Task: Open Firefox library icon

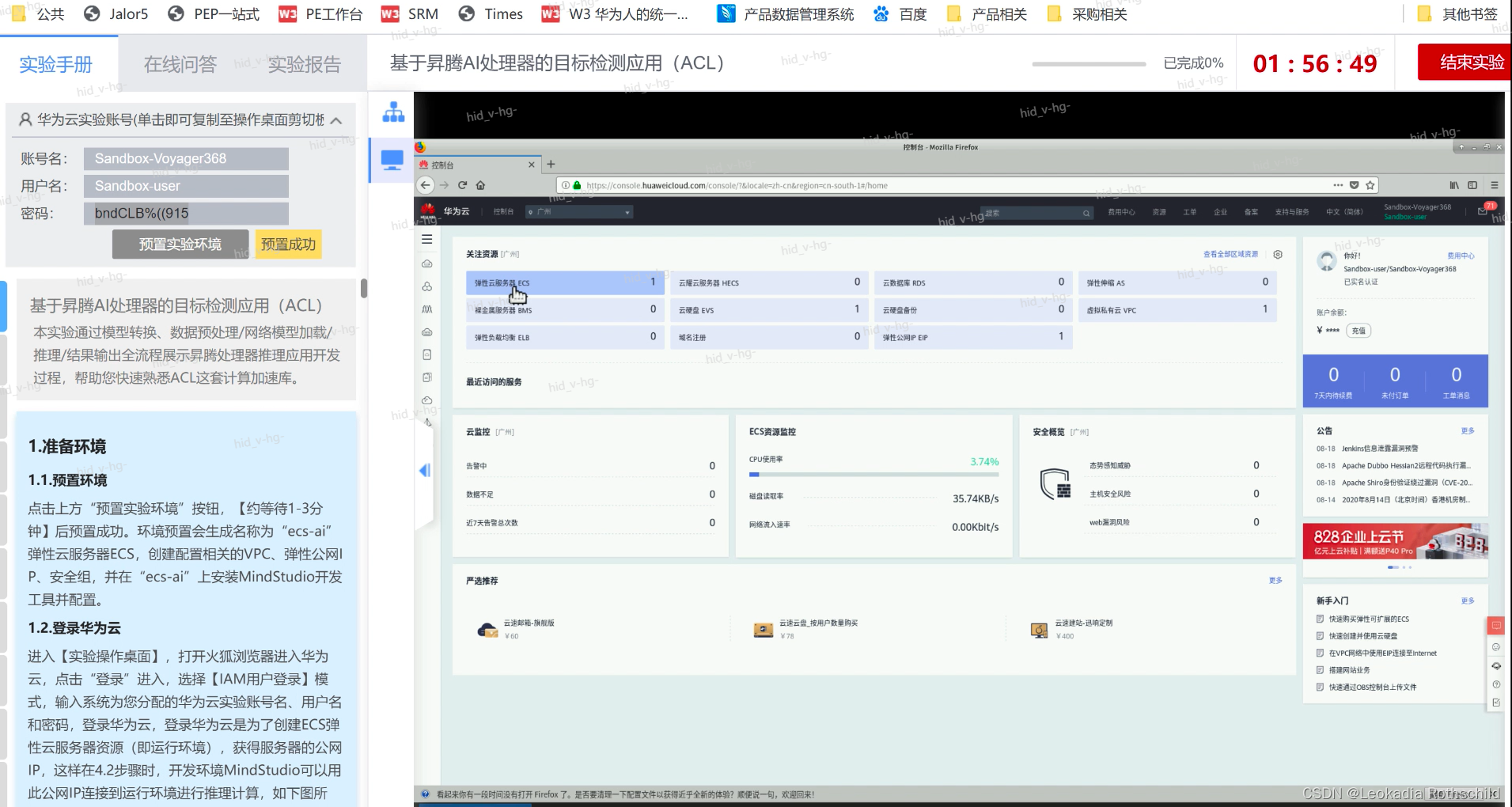Action: [1454, 185]
